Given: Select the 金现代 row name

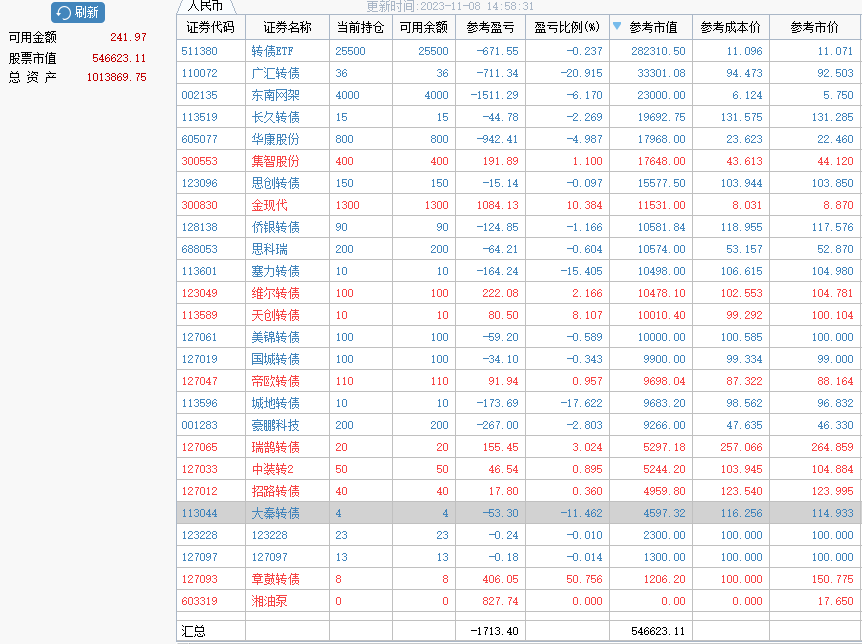Looking at the screenshot, I should click(269, 205).
